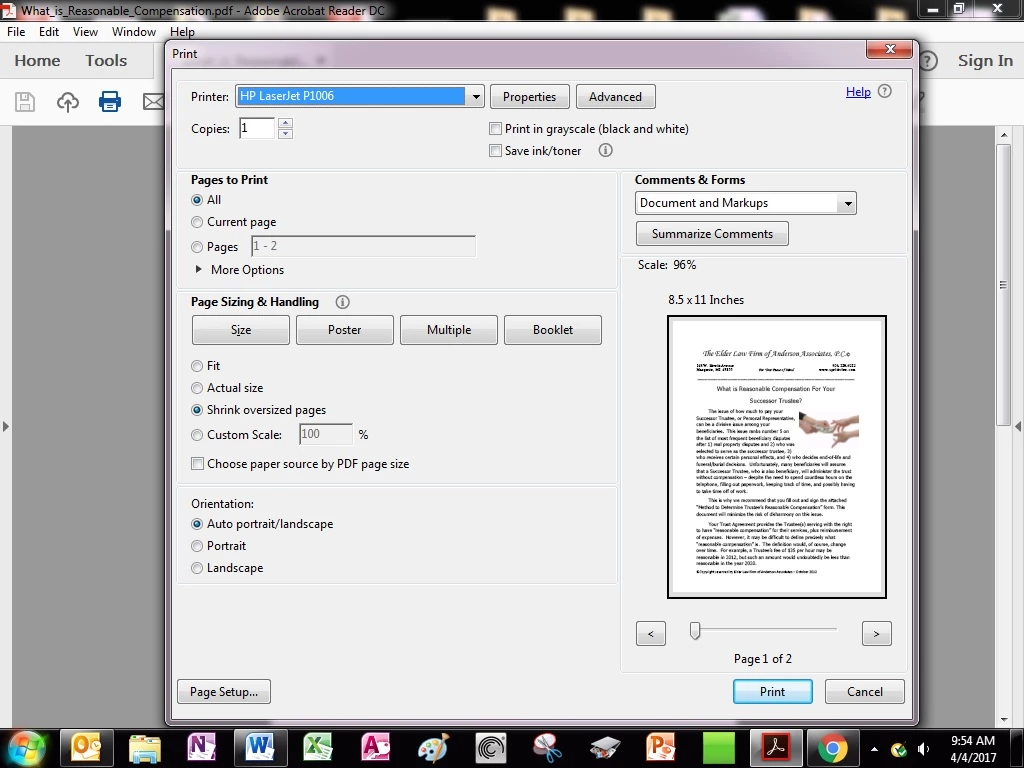Screen dimensions: 1024x768
Task: Switch to the Home tab
Action: (37, 61)
